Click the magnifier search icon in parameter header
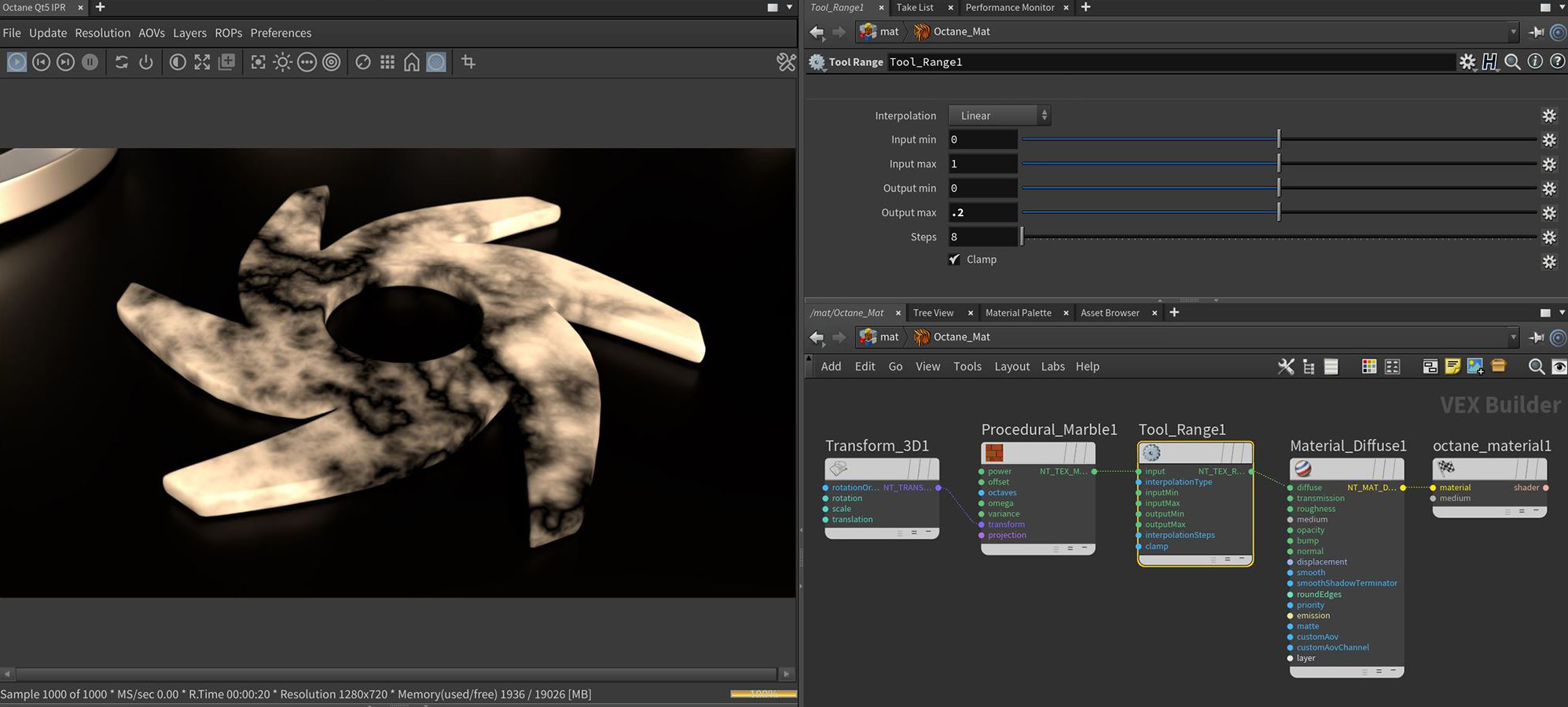 click(1511, 62)
